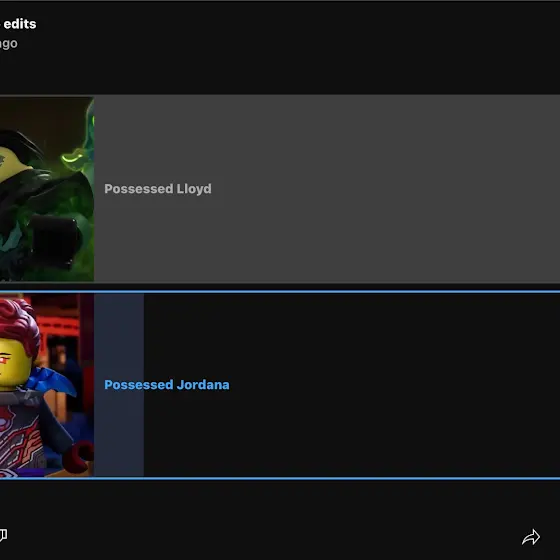The height and width of the screenshot is (560, 560).
Task: Select the Possessed Jordana poll option
Action: click(x=280, y=385)
